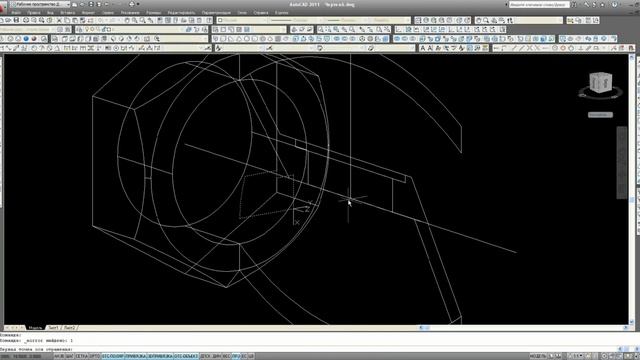Screen dimensions: 640x360
Task: Open the Linetype Control dropdown
Action: (x=296, y=20)
